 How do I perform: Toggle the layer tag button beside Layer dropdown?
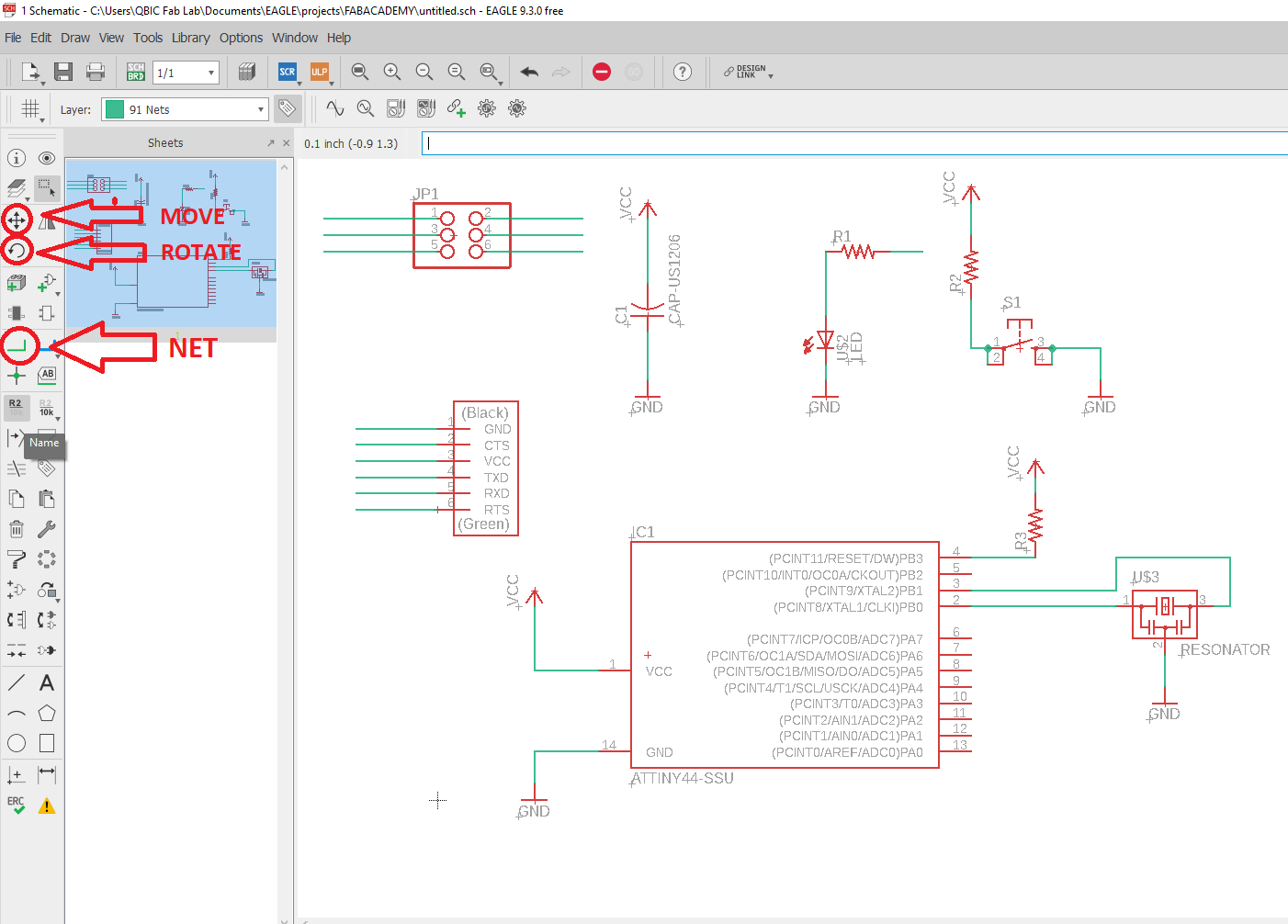tap(288, 108)
